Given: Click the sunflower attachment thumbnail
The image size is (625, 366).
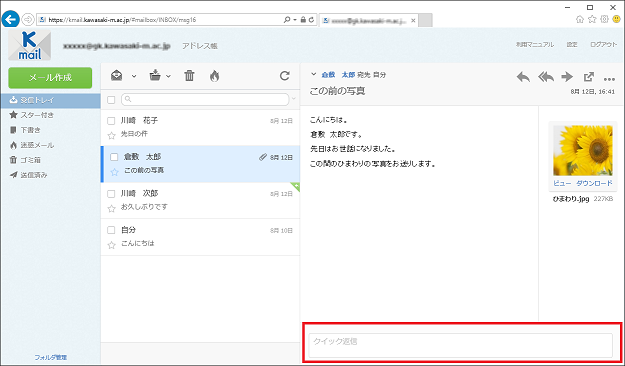Looking at the screenshot, I should pyautogui.click(x=583, y=150).
